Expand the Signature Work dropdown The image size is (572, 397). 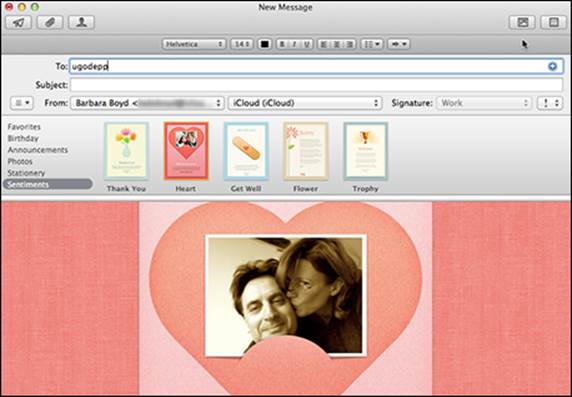484,103
